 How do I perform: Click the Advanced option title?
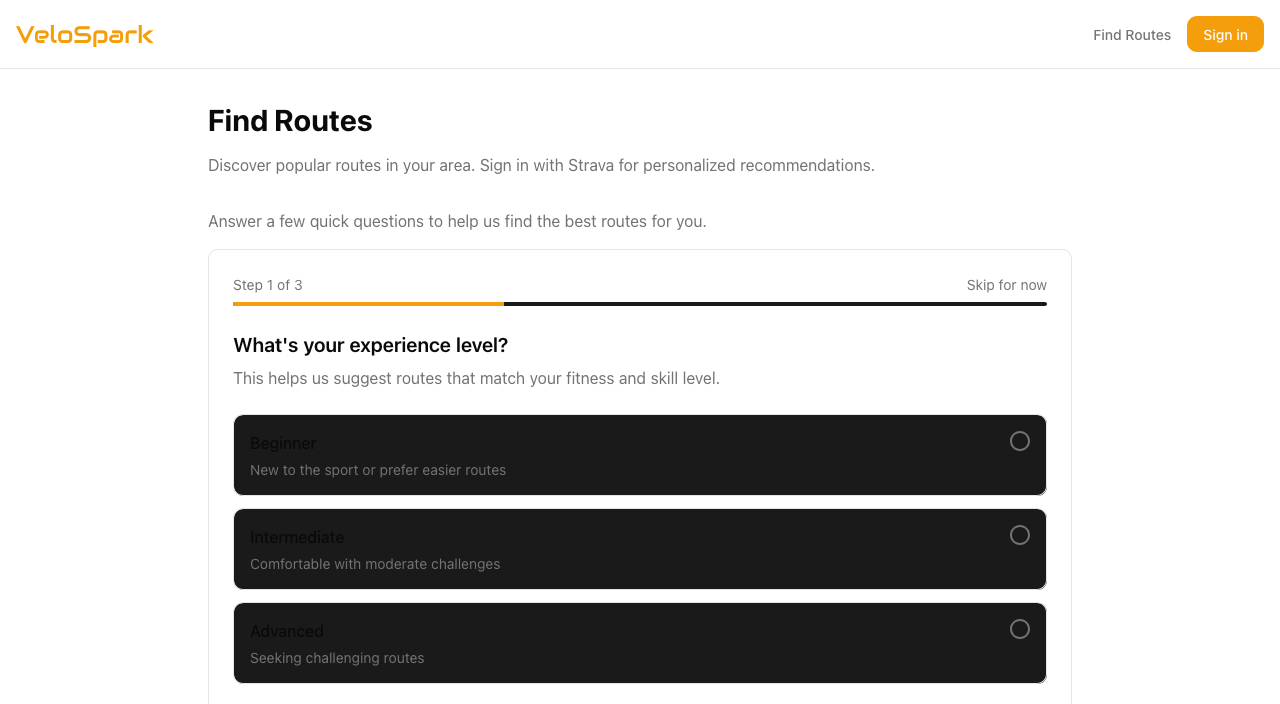pos(287,631)
